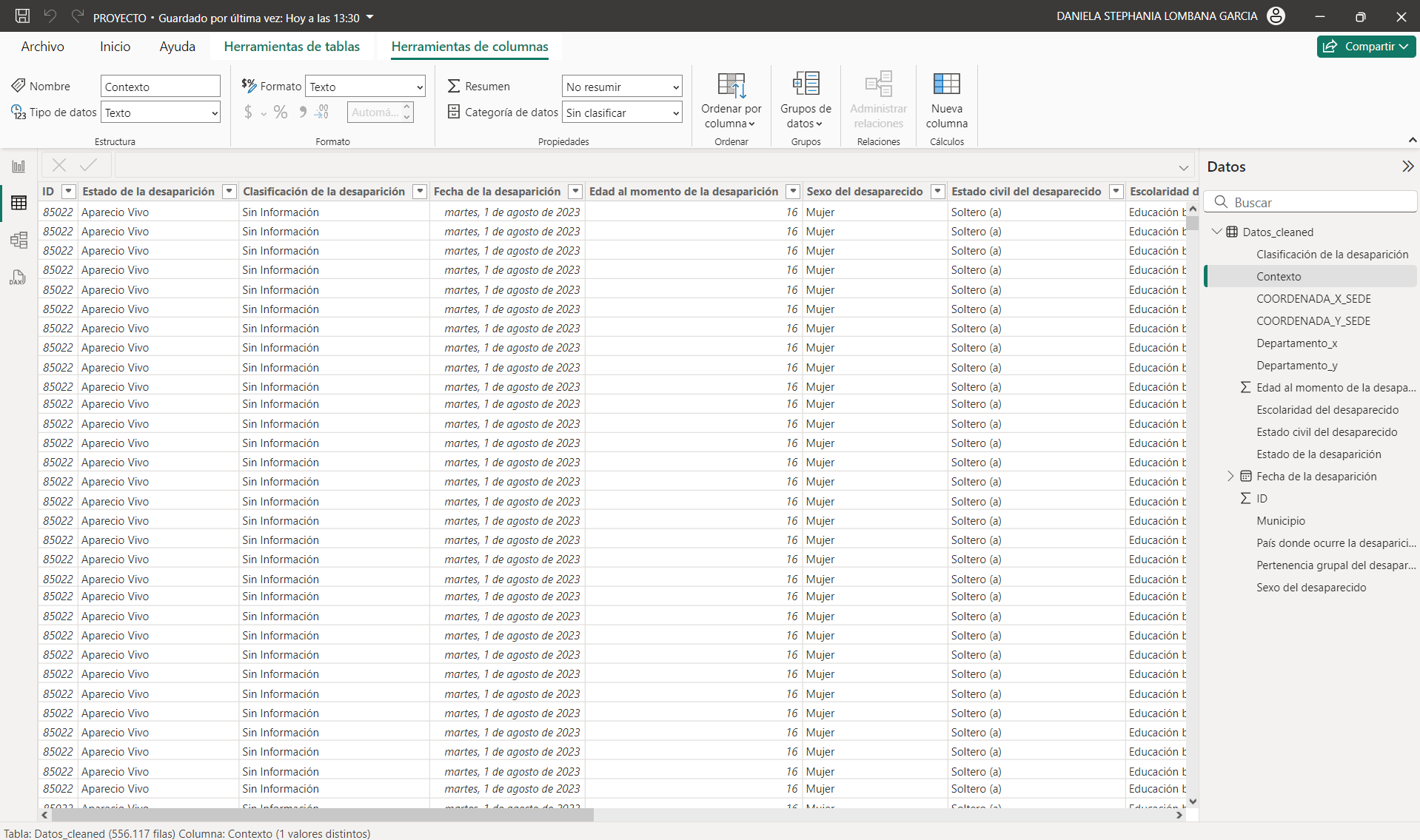
Task: Open DAX query view in sidebar
Action: pyautogui.click(x=19, y=278)
